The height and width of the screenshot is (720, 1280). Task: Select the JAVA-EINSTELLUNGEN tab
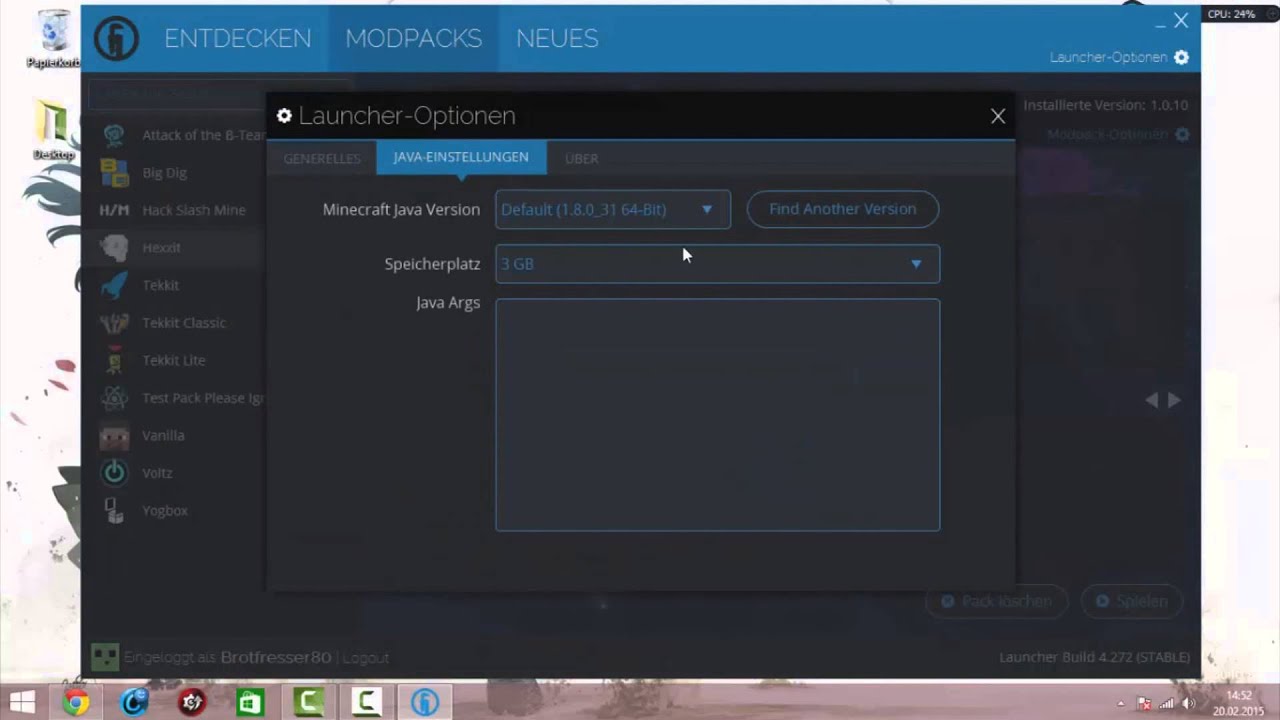(x=461, y=157)
